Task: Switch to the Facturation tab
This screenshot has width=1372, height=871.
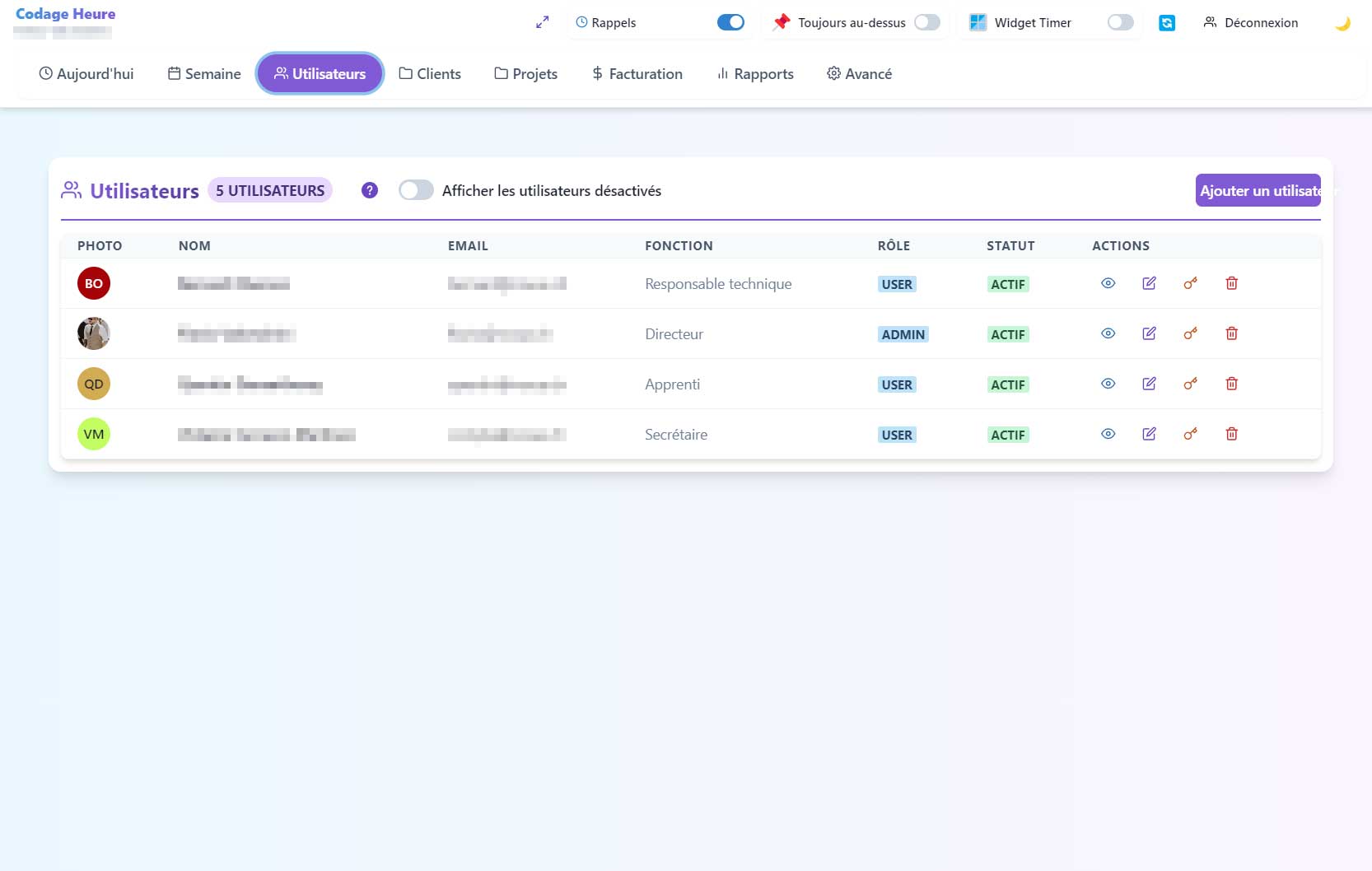Action: tap(637, 74)
